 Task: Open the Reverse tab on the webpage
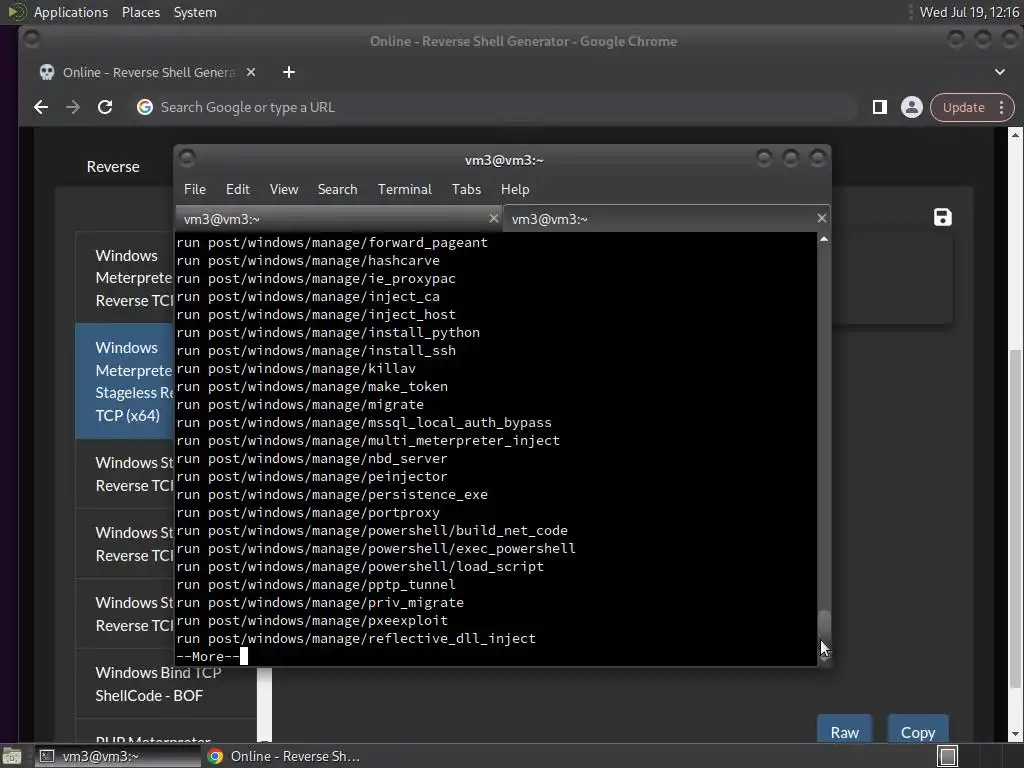[113, 167]
